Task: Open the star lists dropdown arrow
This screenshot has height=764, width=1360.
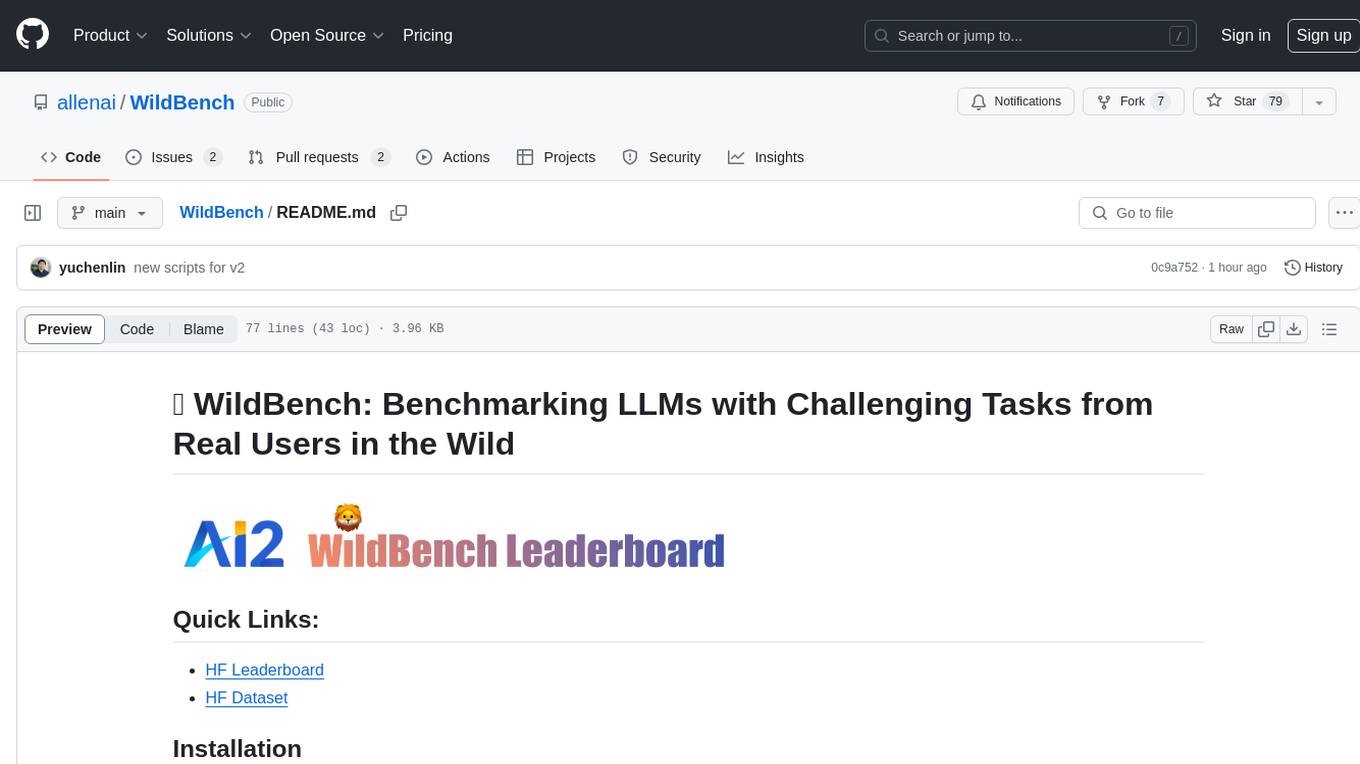Action: (x=1319, y=102)
